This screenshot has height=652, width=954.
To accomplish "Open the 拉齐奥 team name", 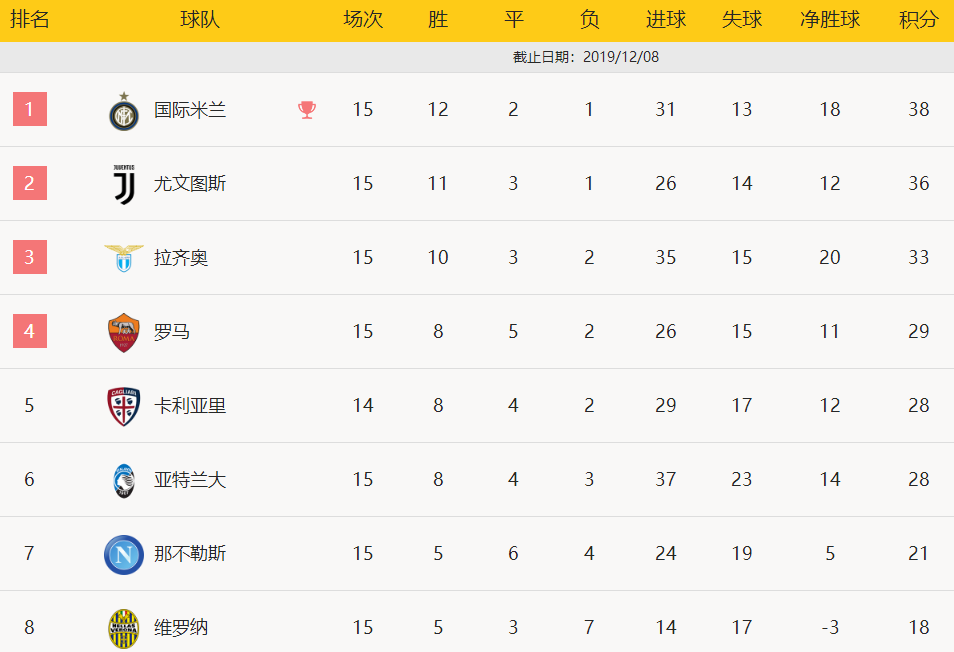I will [181, 258].
